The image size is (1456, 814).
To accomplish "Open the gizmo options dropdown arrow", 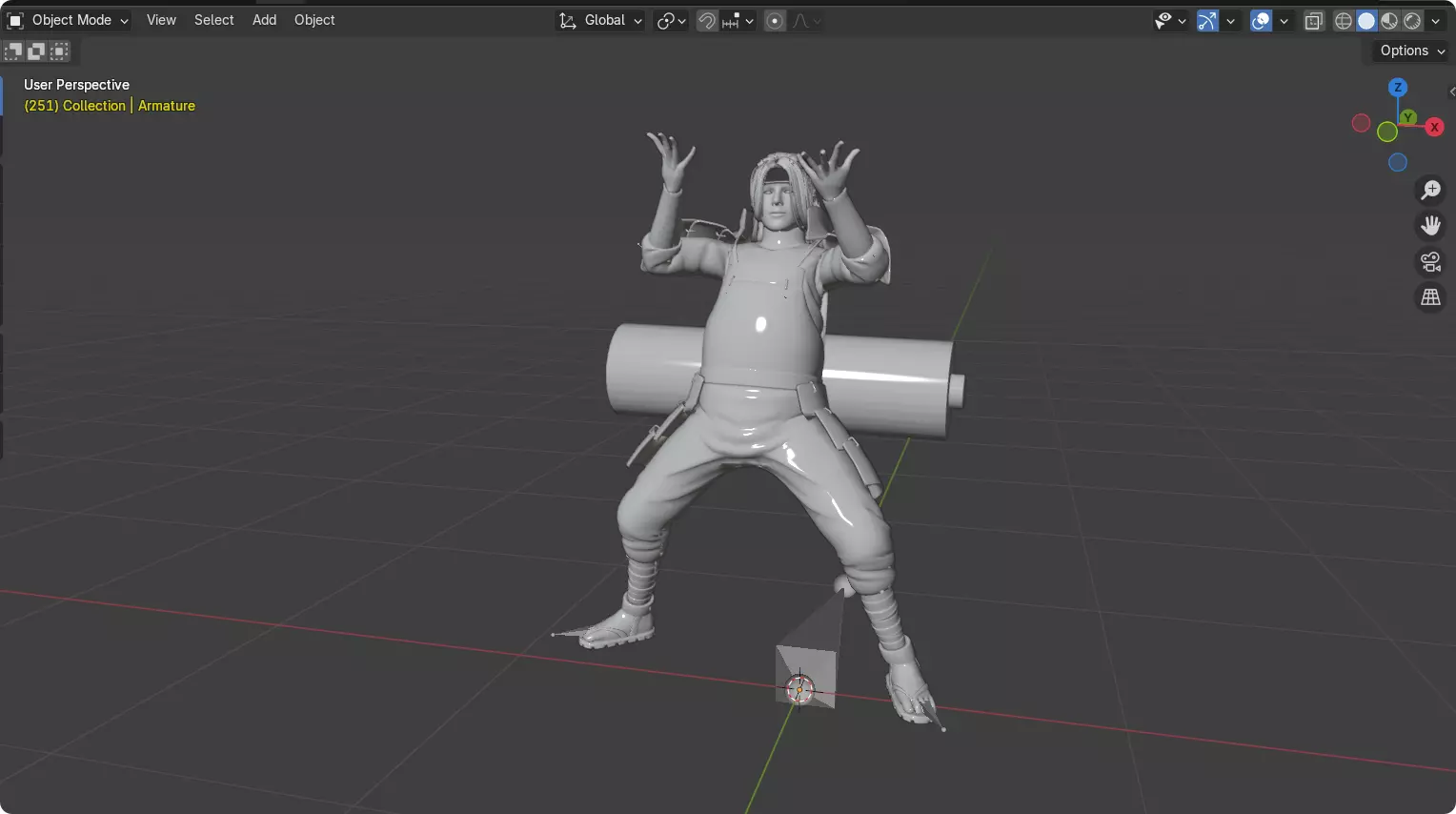I will pos(1230,20).
